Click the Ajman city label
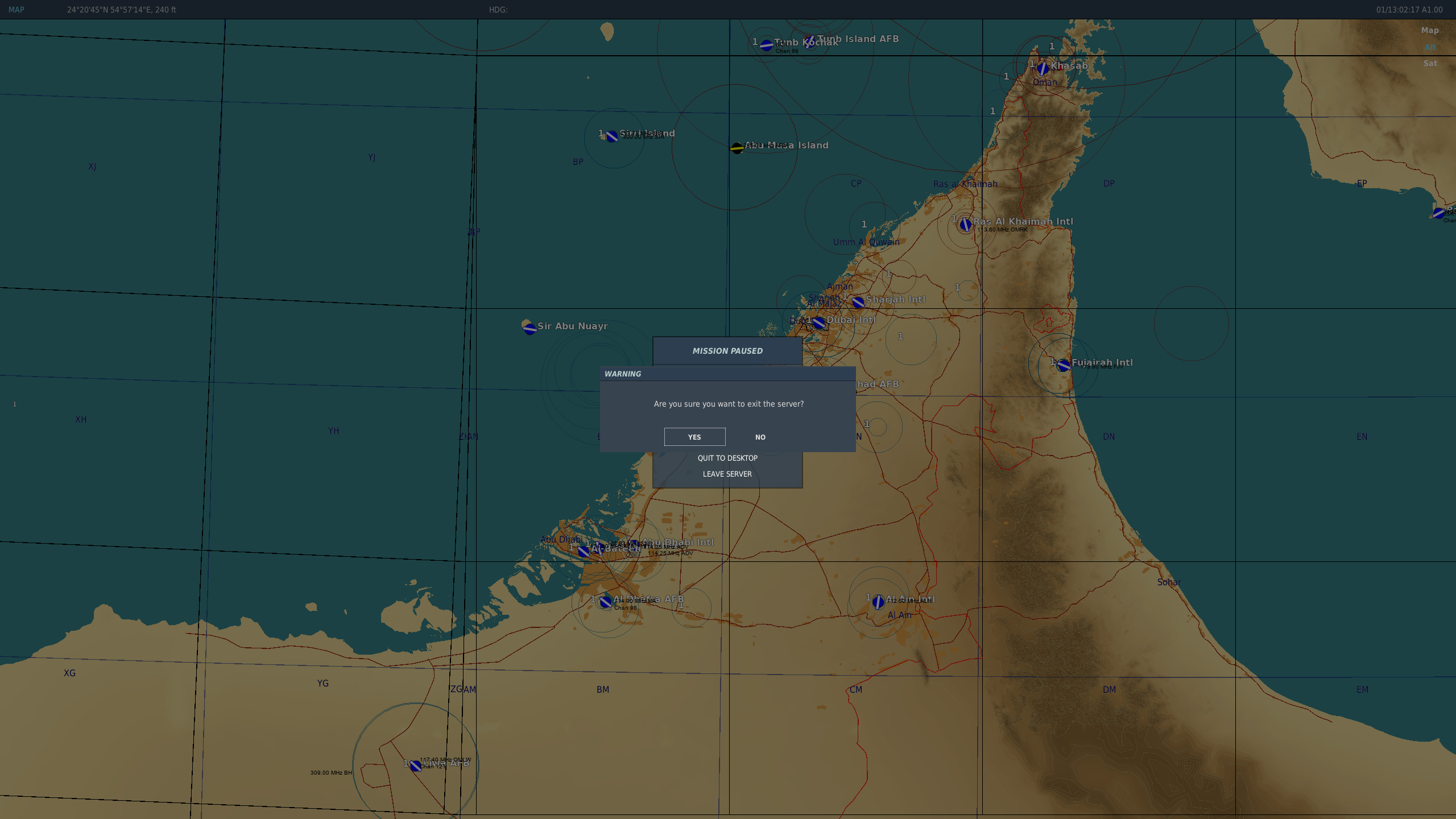Screen dimensions: 1456x819 (x=839, y=286)
